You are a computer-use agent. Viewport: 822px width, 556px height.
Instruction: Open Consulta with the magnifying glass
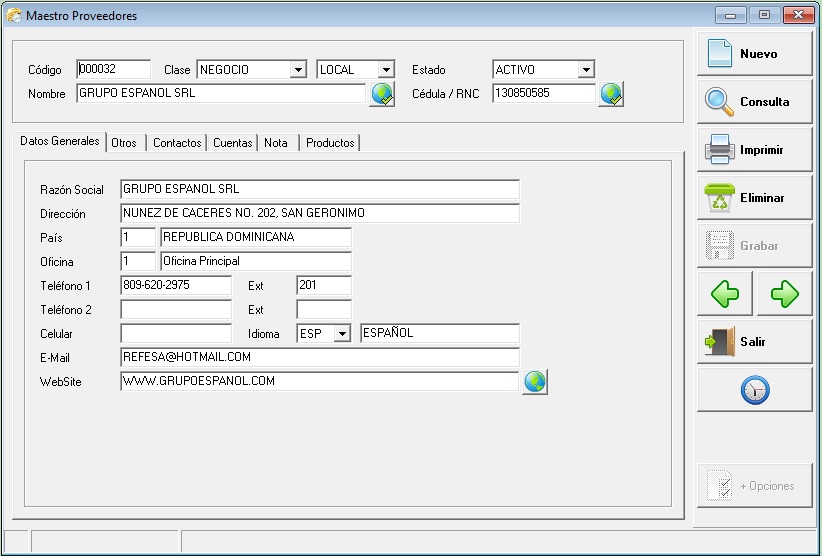pyautogui.click(x=754, y=102)
